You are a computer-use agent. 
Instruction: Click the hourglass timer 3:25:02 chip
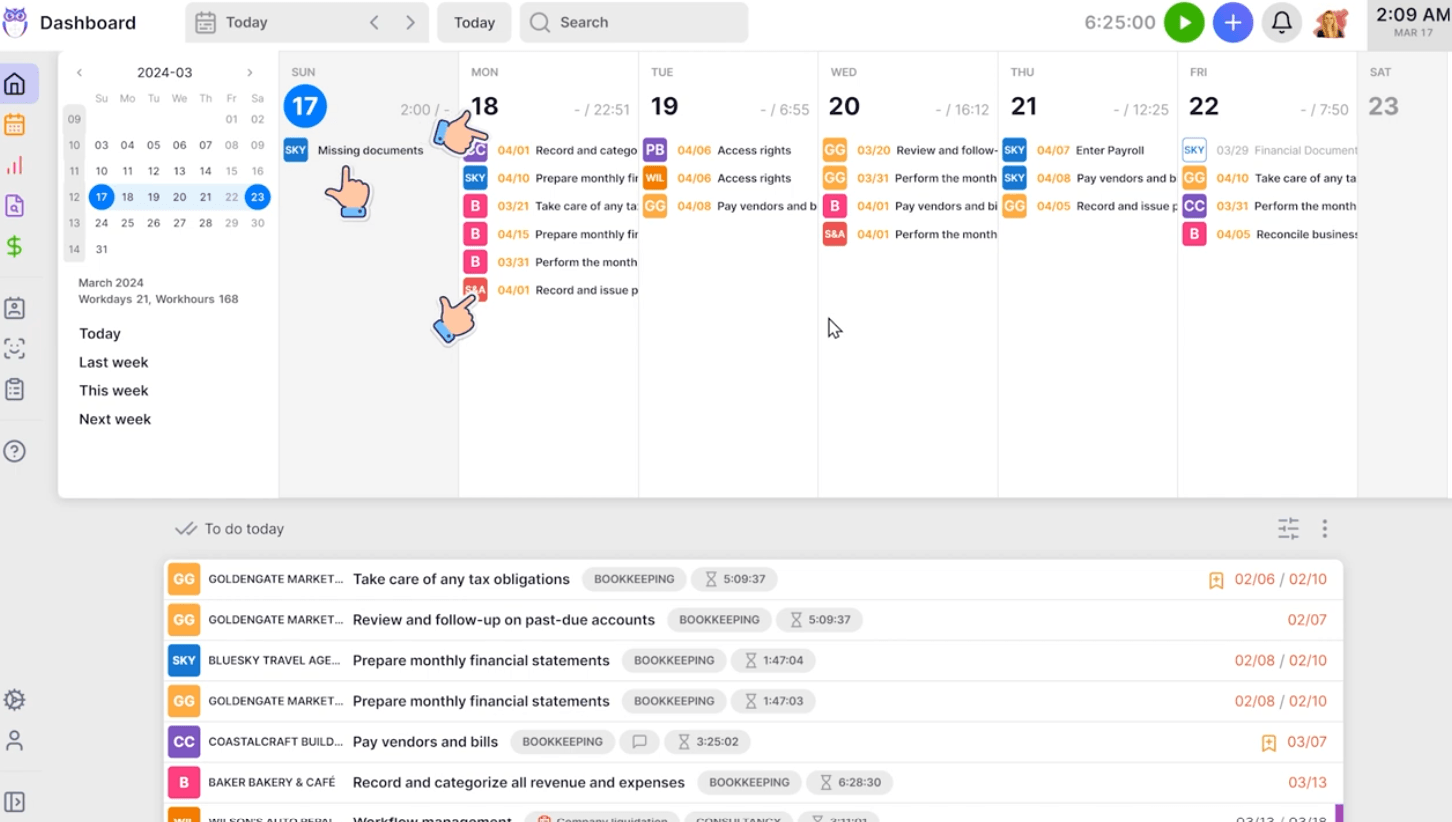709,742
